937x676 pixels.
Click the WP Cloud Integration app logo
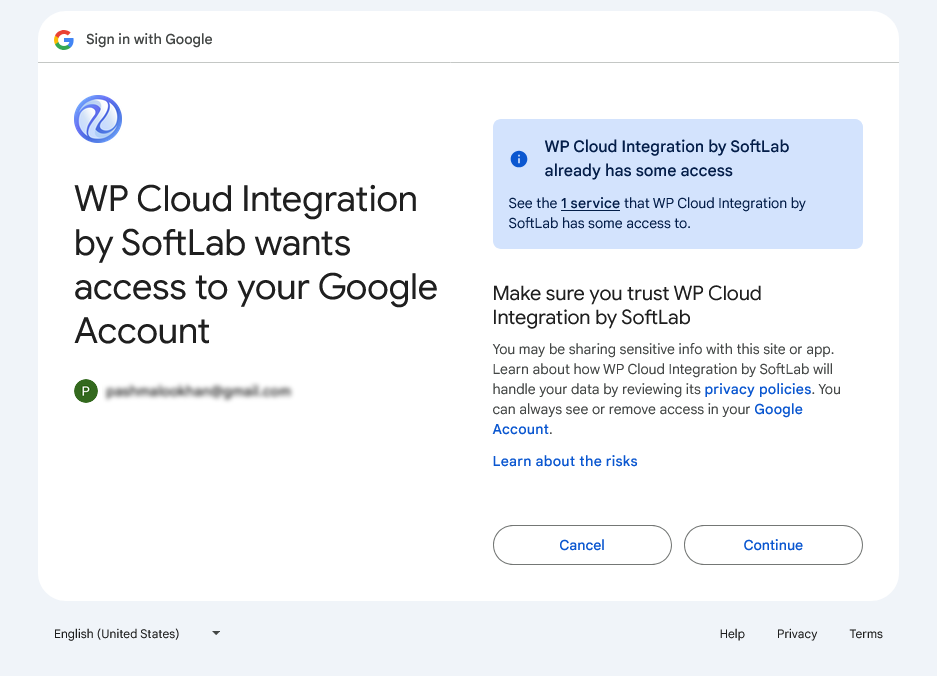[x=98, y=119]
